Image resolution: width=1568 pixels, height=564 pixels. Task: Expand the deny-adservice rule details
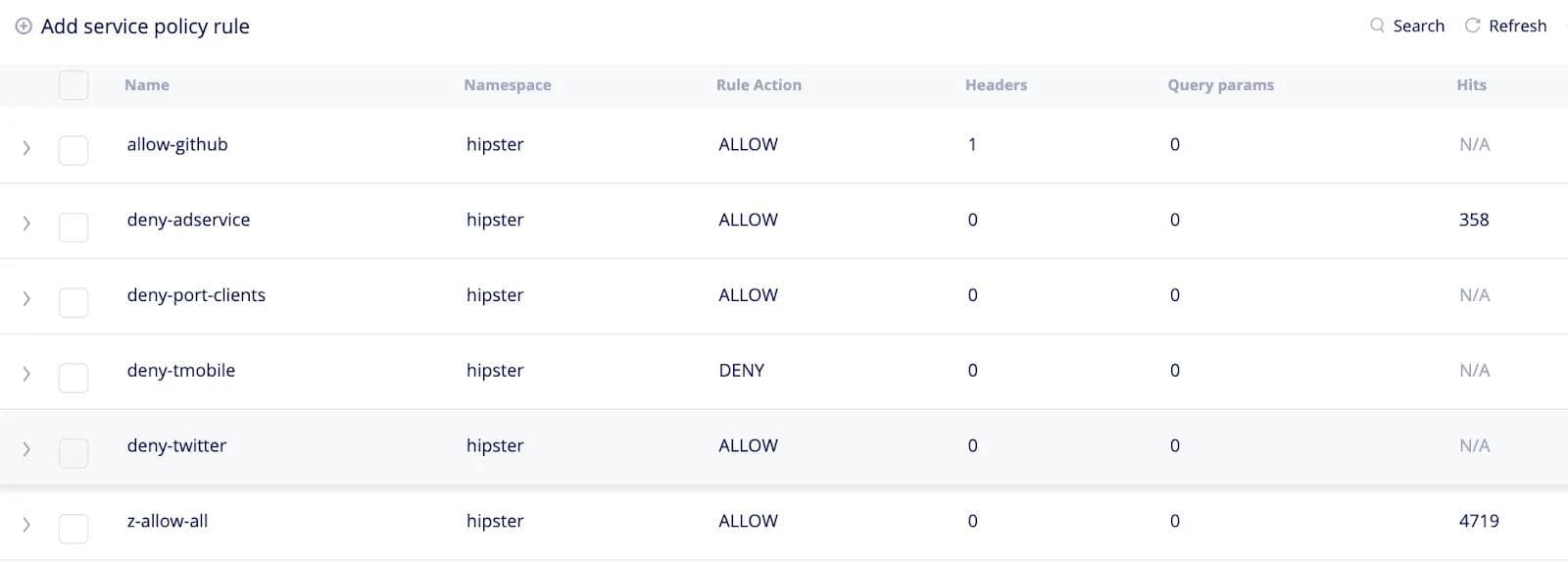point(26,224)
